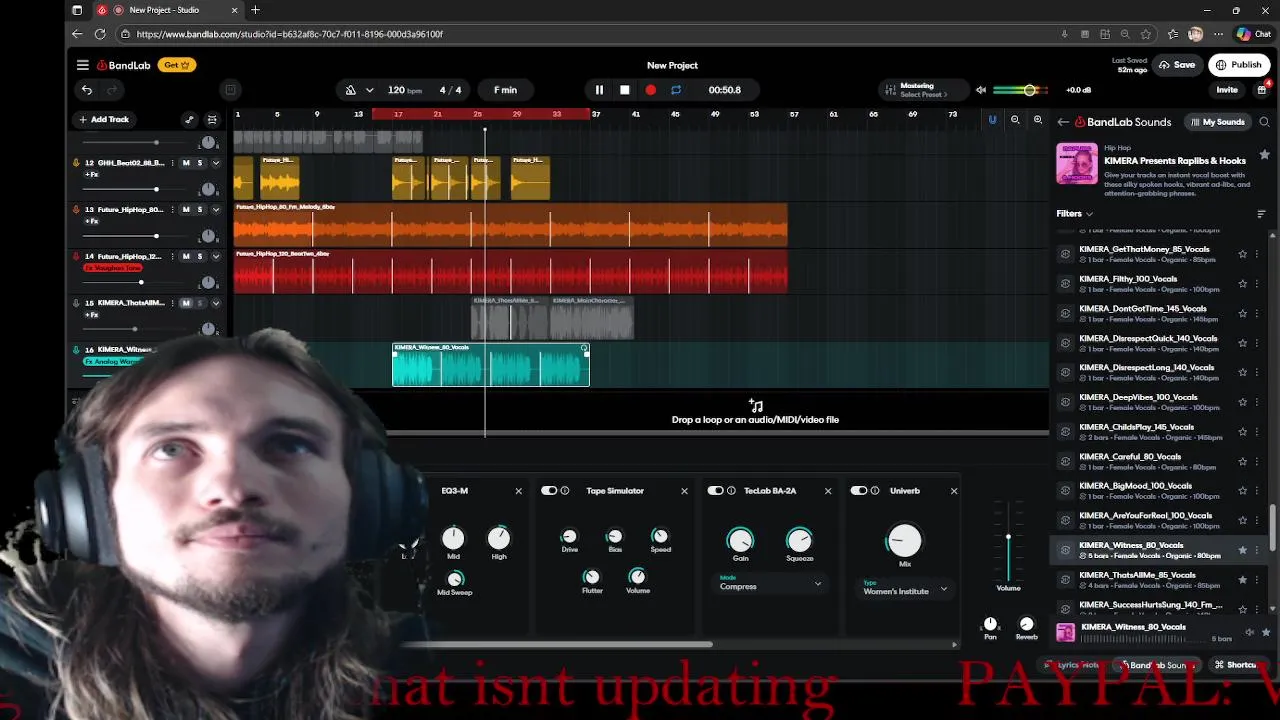This screenshot has width=1280, height=720.
Task: Solo track 14 Future_HipHop_12
Action: click(x=199, y=256)
